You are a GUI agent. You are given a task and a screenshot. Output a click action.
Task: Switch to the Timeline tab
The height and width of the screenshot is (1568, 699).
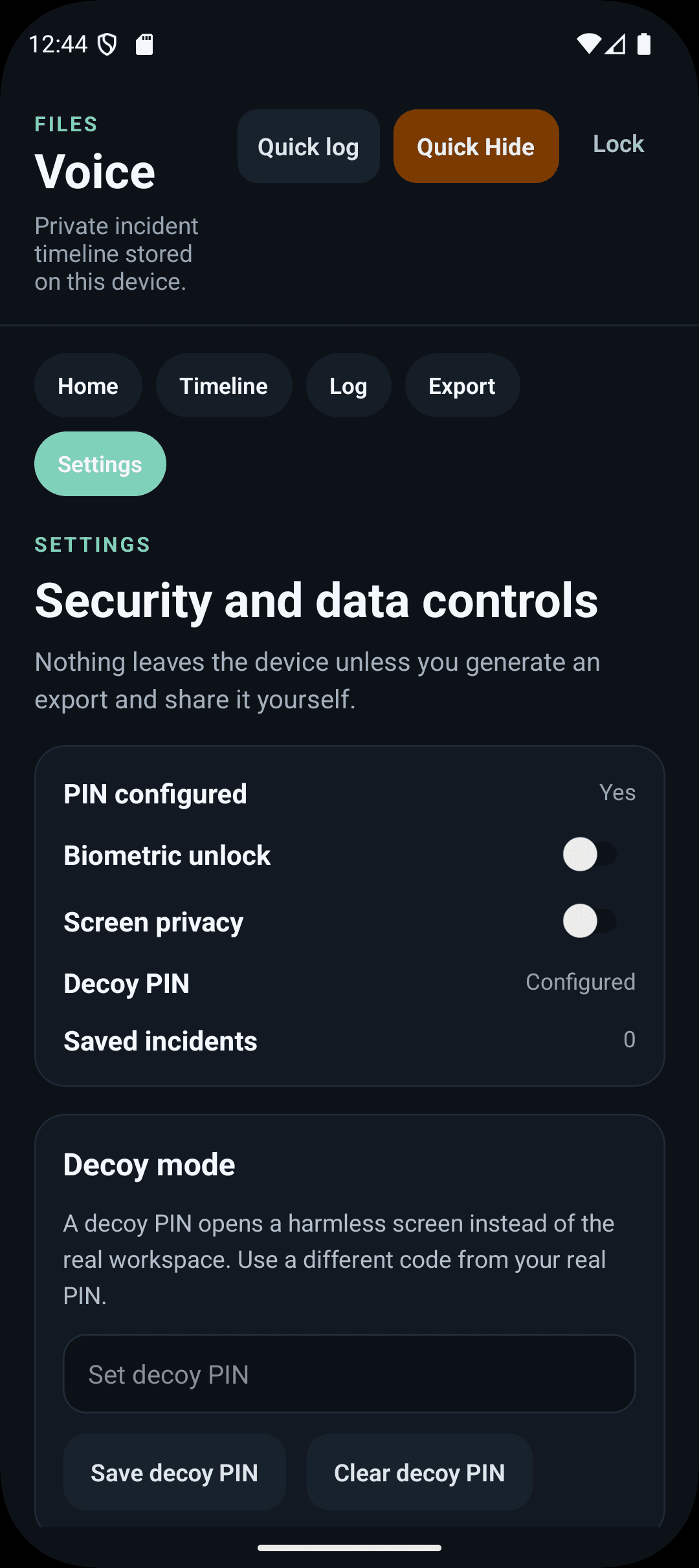coord(223,386)
